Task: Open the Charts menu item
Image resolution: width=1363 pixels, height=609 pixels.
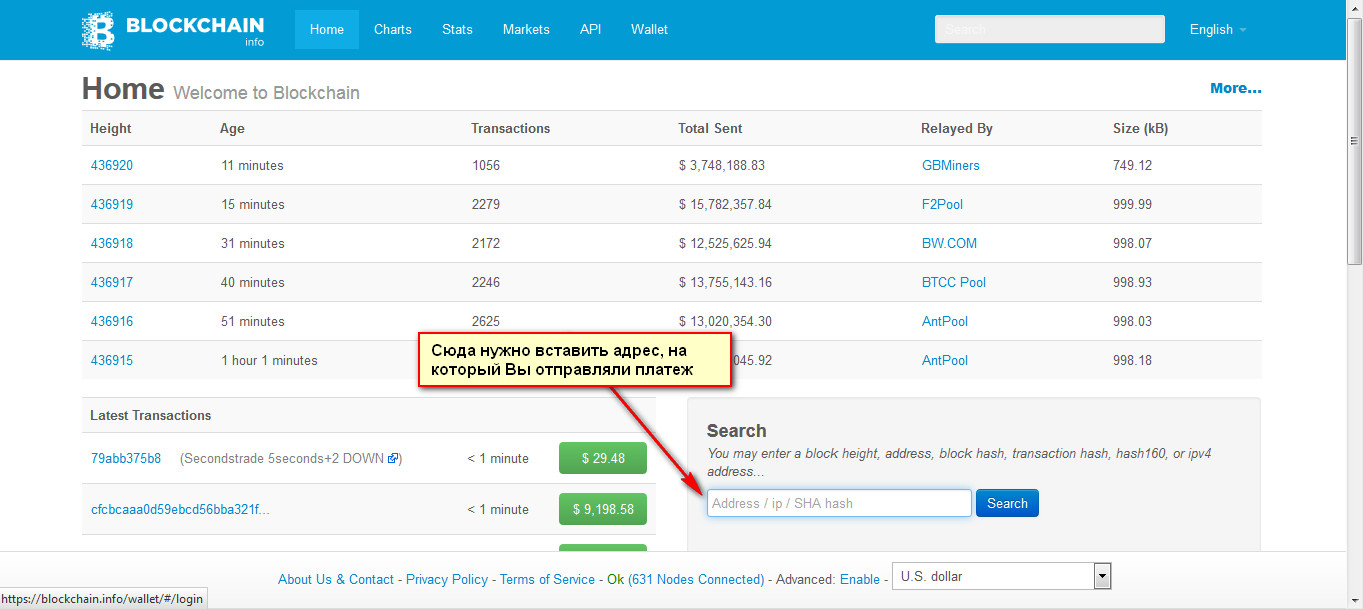Action: 393,30
